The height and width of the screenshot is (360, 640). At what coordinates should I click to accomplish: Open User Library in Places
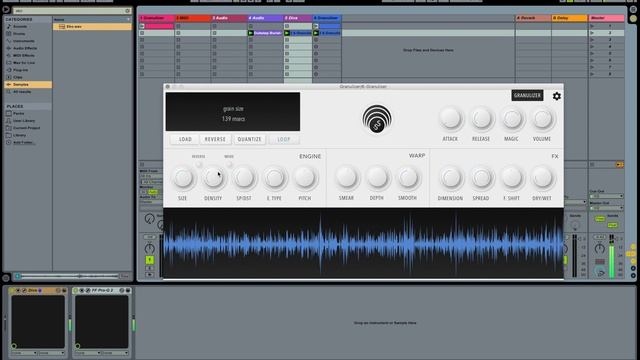24,121
